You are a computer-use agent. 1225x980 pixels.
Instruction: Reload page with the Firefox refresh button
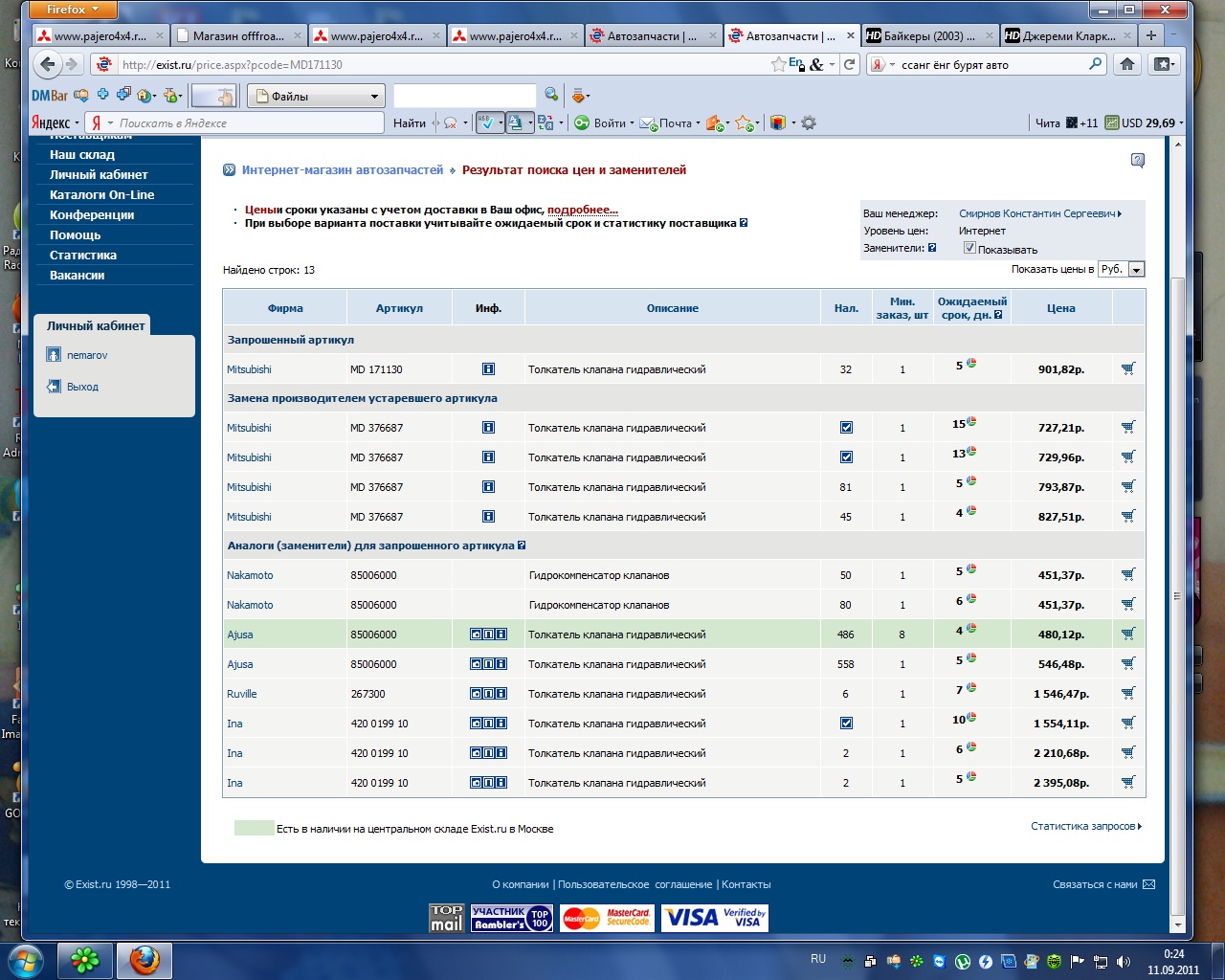pos(849,64)
